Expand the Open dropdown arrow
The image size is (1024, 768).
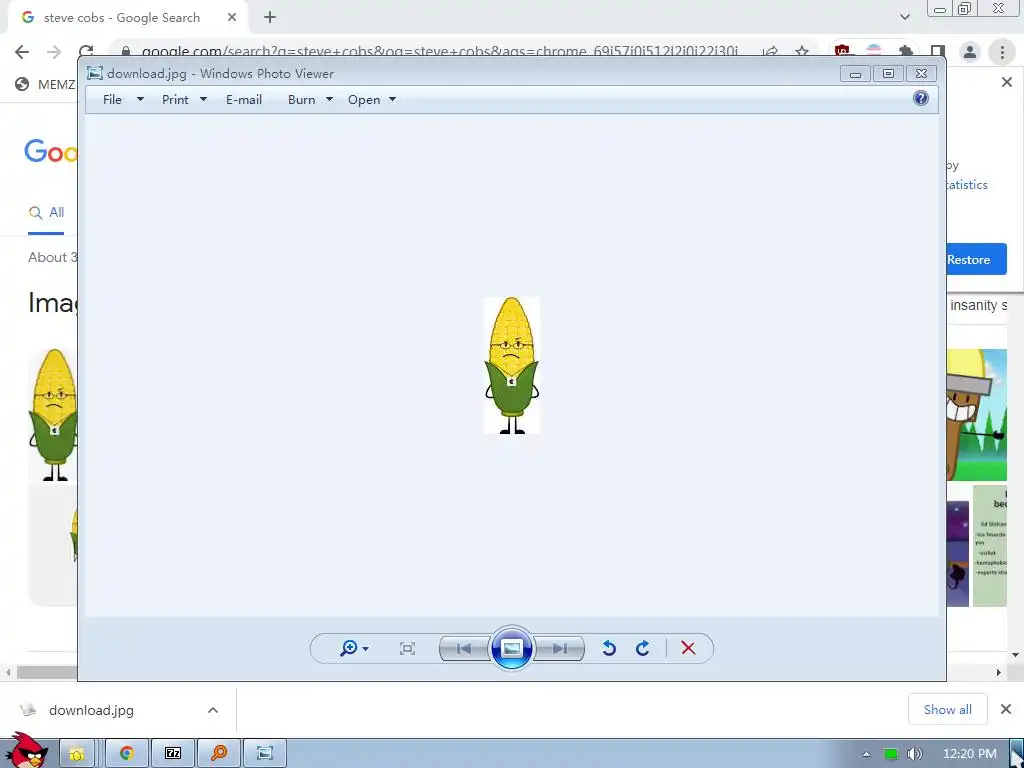point(392,99)
